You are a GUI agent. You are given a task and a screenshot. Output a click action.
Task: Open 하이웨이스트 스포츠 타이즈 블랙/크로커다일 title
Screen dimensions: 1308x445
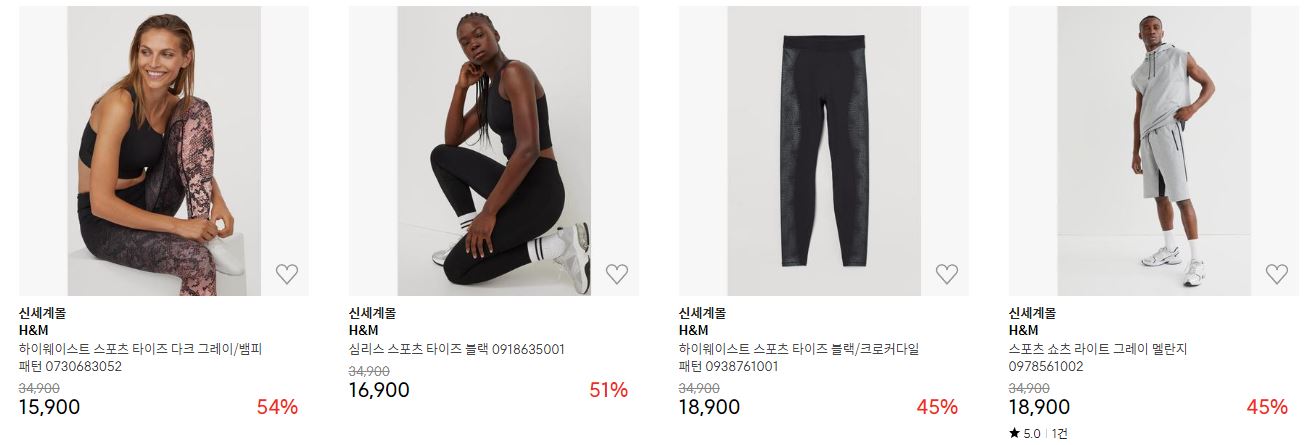(799, 358)
